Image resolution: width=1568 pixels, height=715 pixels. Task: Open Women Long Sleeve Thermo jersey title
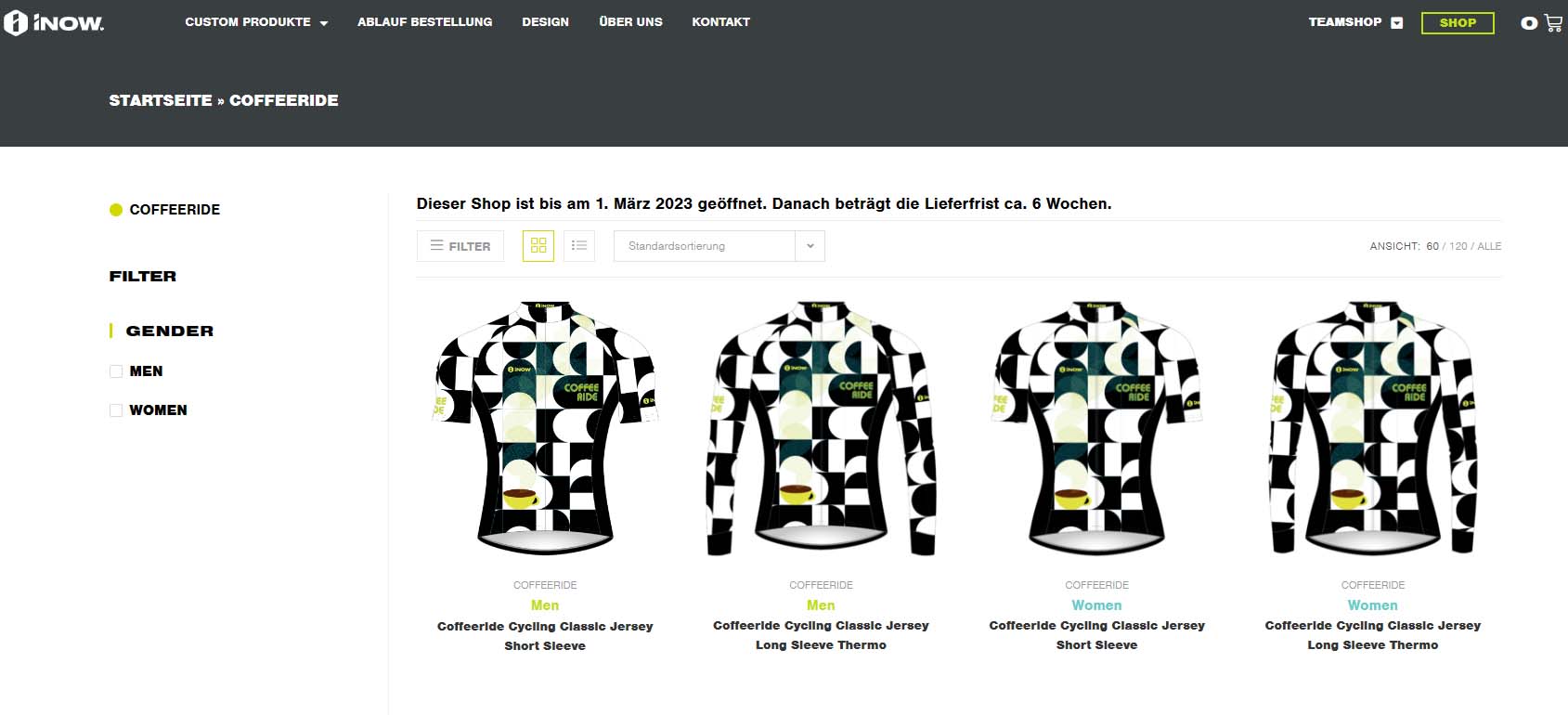(x=1372, y=635)
